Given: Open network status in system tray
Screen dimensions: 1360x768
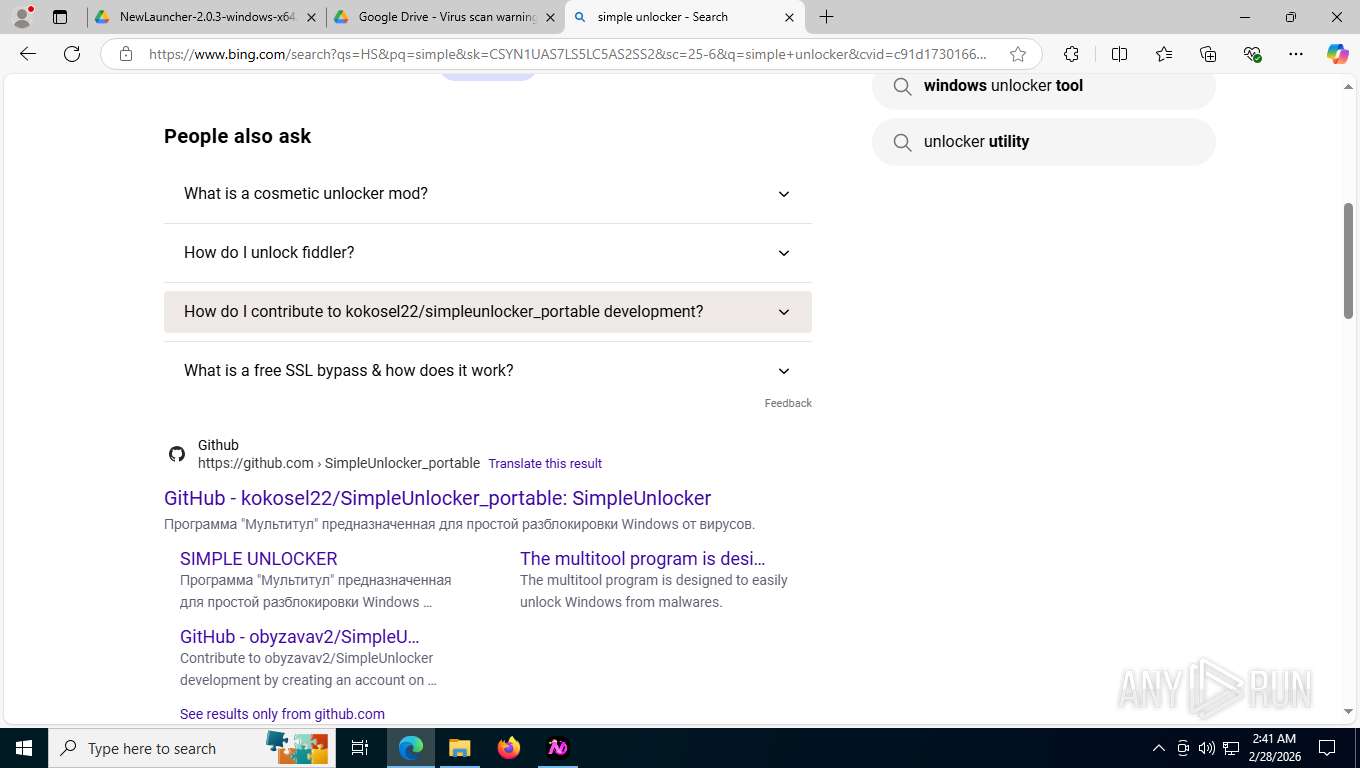Looking at the screenshot, I should pyautogui.click(x=1231, y=748).
